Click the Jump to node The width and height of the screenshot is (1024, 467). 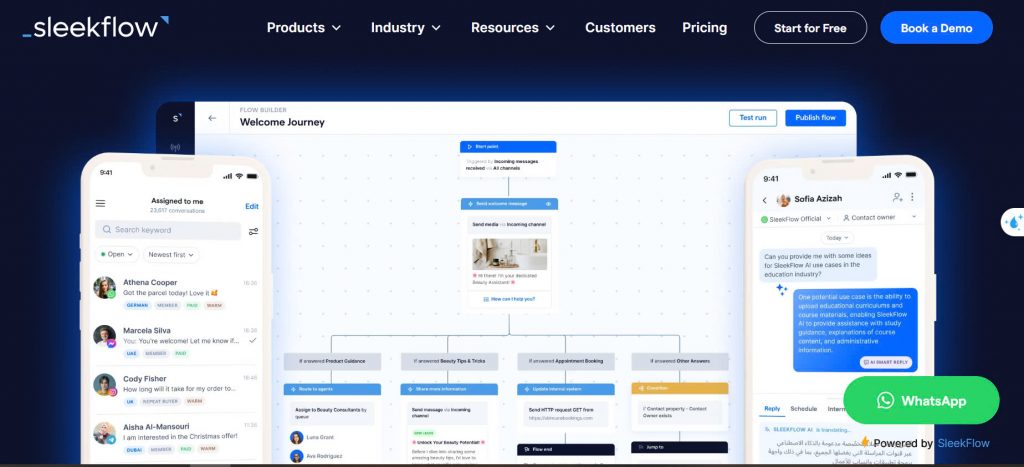pos(680,447)
